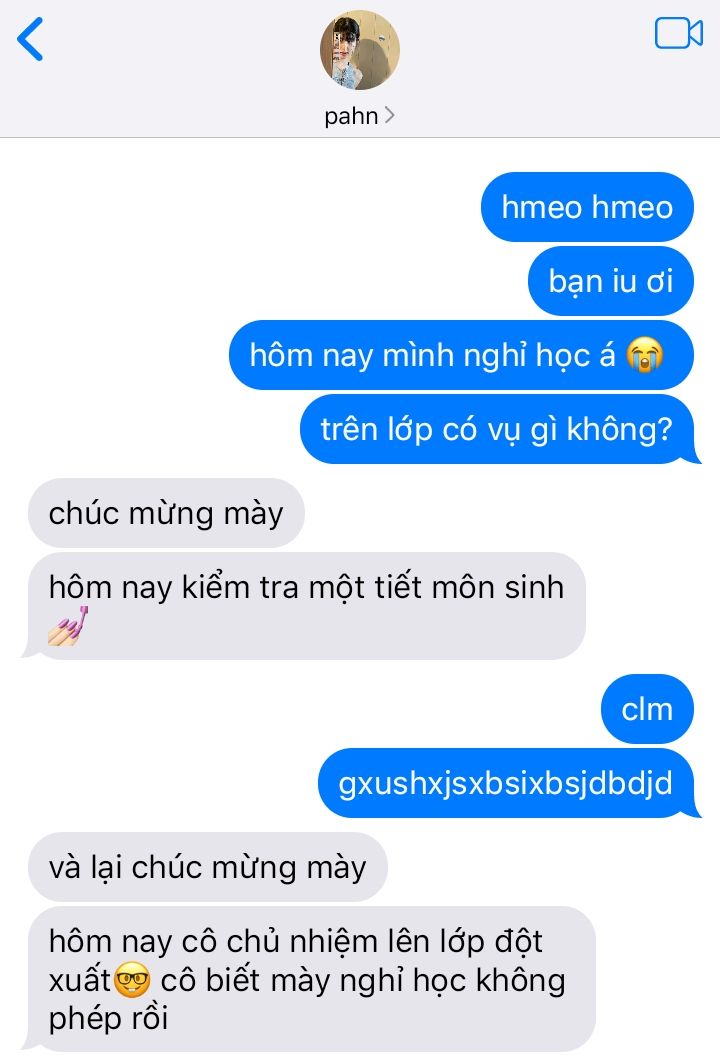Tap the nail polish emoji
Image resolution: width=720 pixels, height=1058 pixels.
(x=69, y=626)
